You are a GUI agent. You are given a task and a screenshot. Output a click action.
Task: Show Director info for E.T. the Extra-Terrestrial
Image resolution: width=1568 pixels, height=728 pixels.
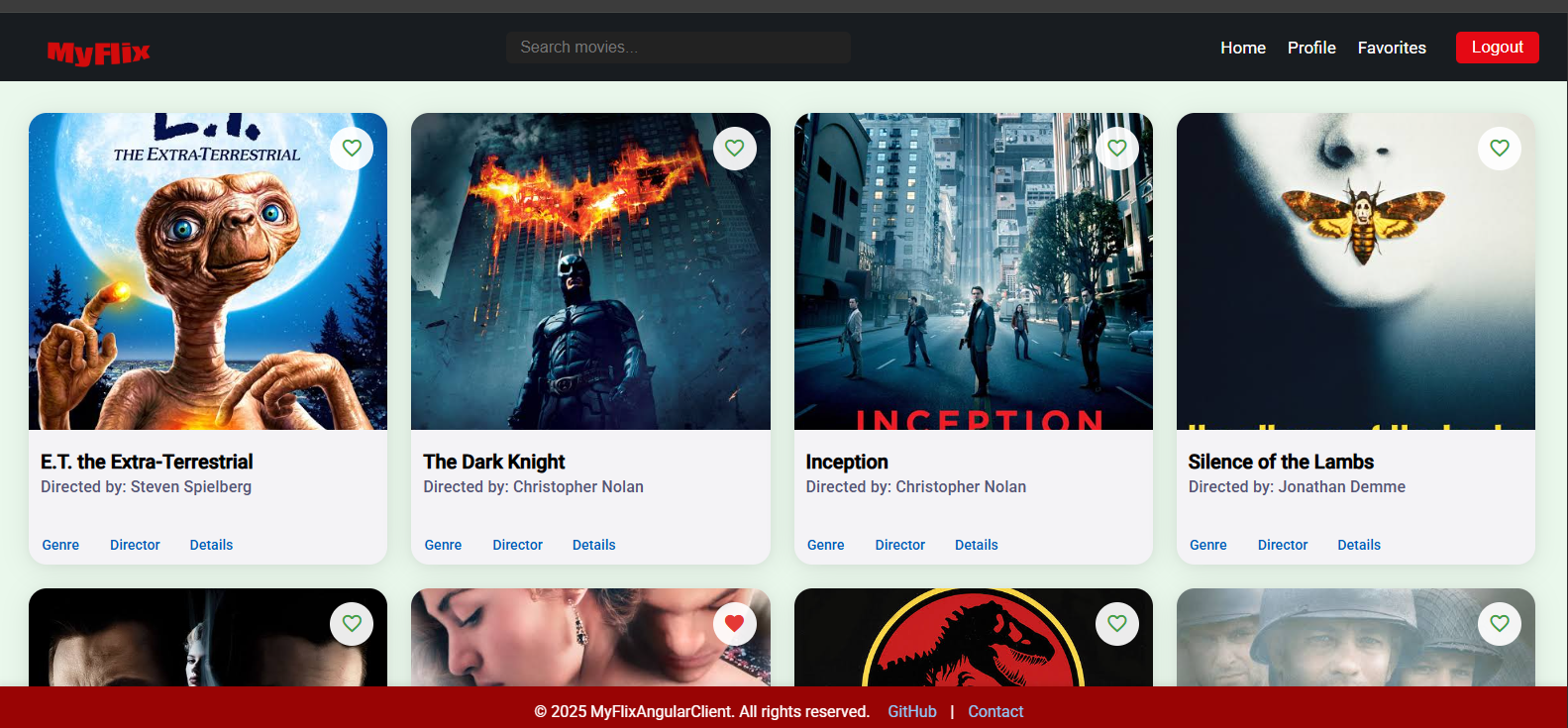click(x=135, y=545)
